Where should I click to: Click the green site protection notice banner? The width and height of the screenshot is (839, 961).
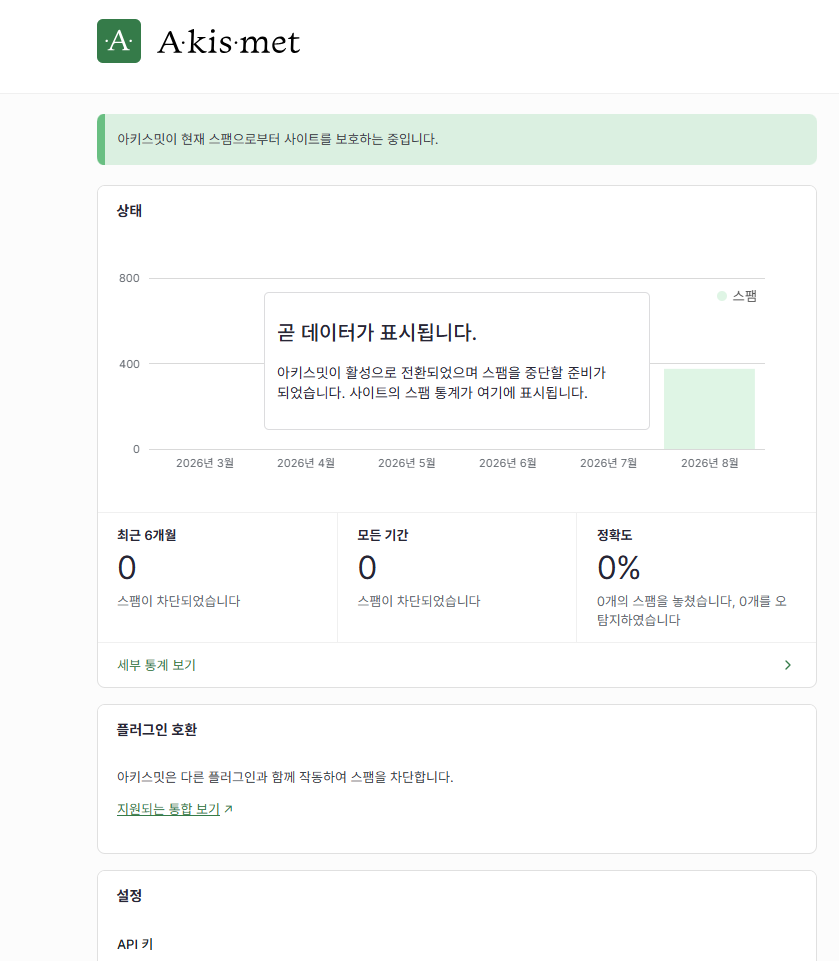tap(457, 139)
